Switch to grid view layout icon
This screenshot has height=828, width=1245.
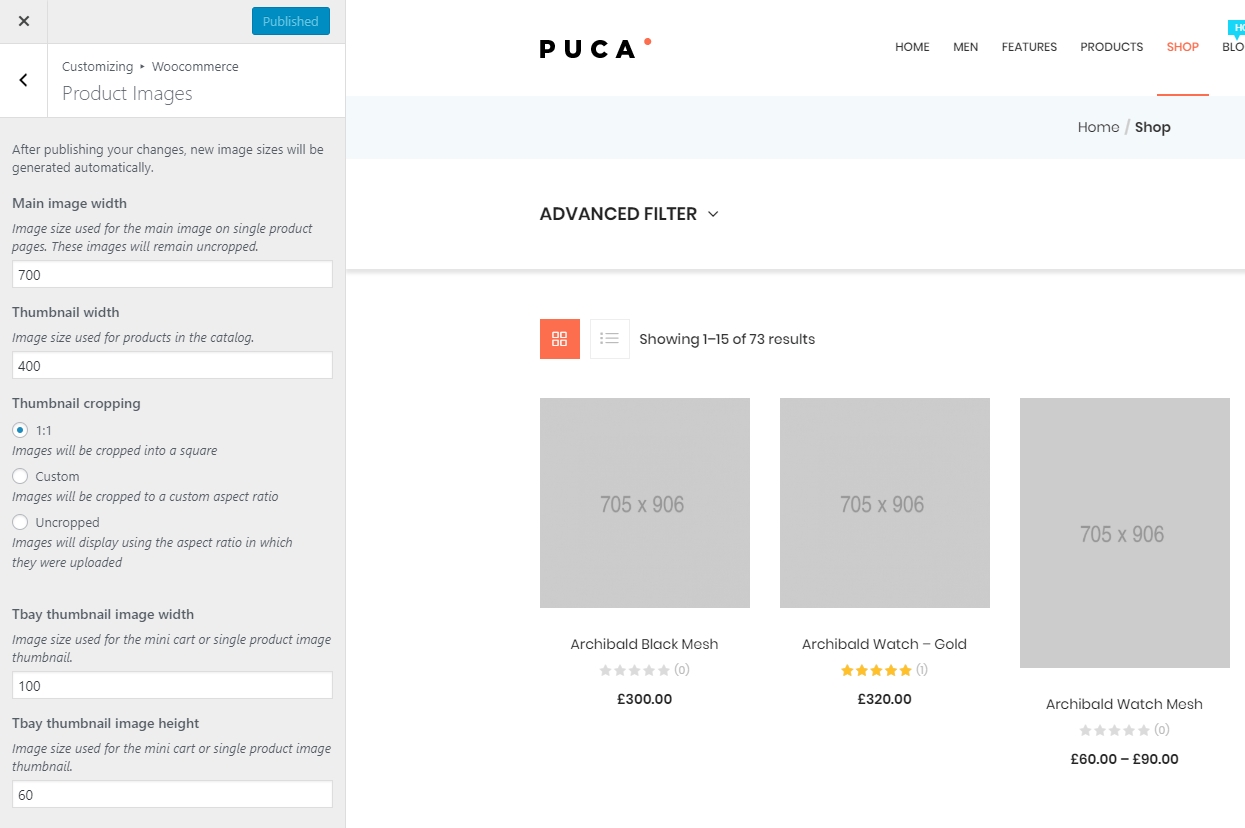tap(560, 339)
